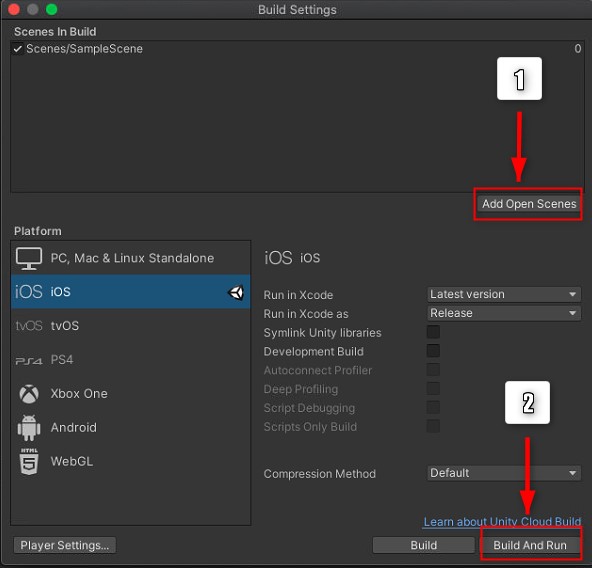Screen dimensions: 592x568
Task: Click scene build index number 0
Action: point(578,49)
